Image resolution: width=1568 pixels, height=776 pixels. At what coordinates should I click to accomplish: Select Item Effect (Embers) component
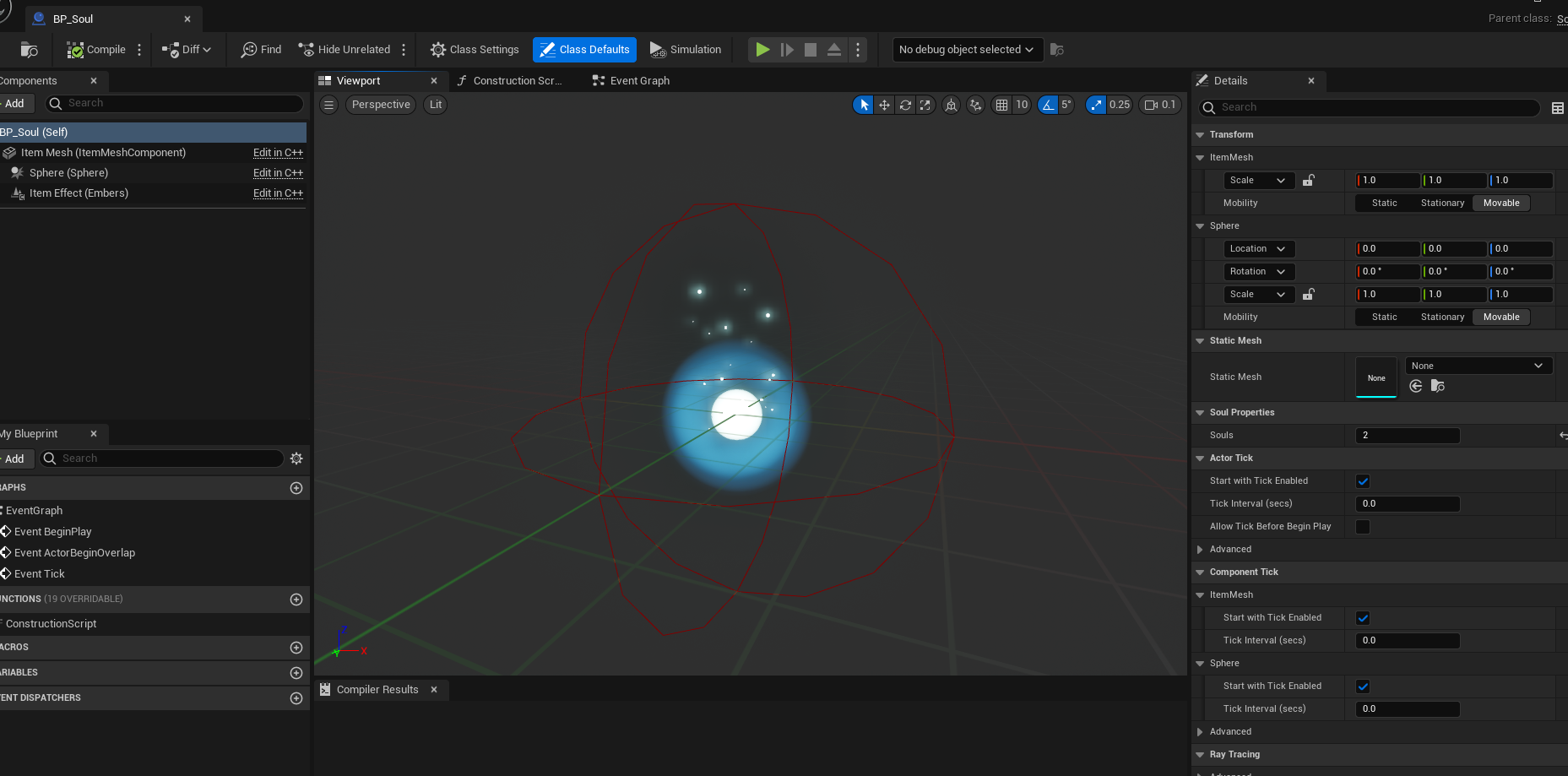79,193
